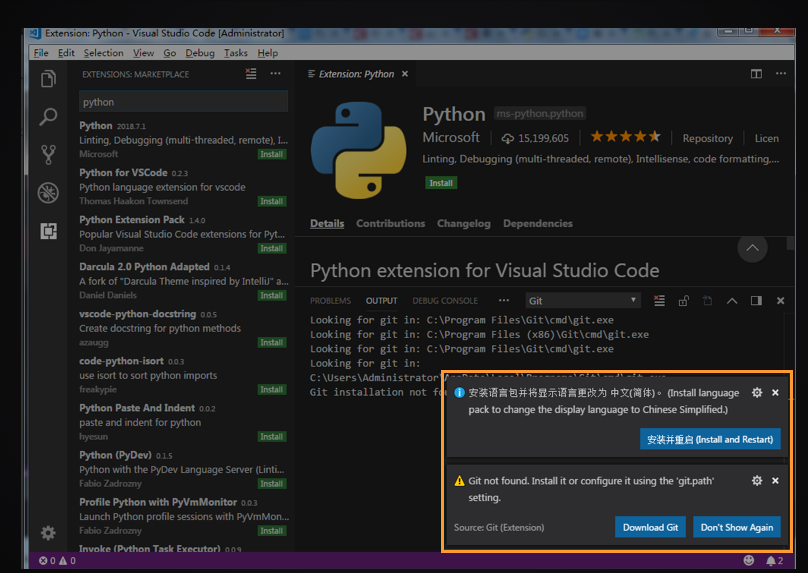The image size is (808, 573).
Task: Install Profile Python with PyVmMonitor
Action: (272, 531)
